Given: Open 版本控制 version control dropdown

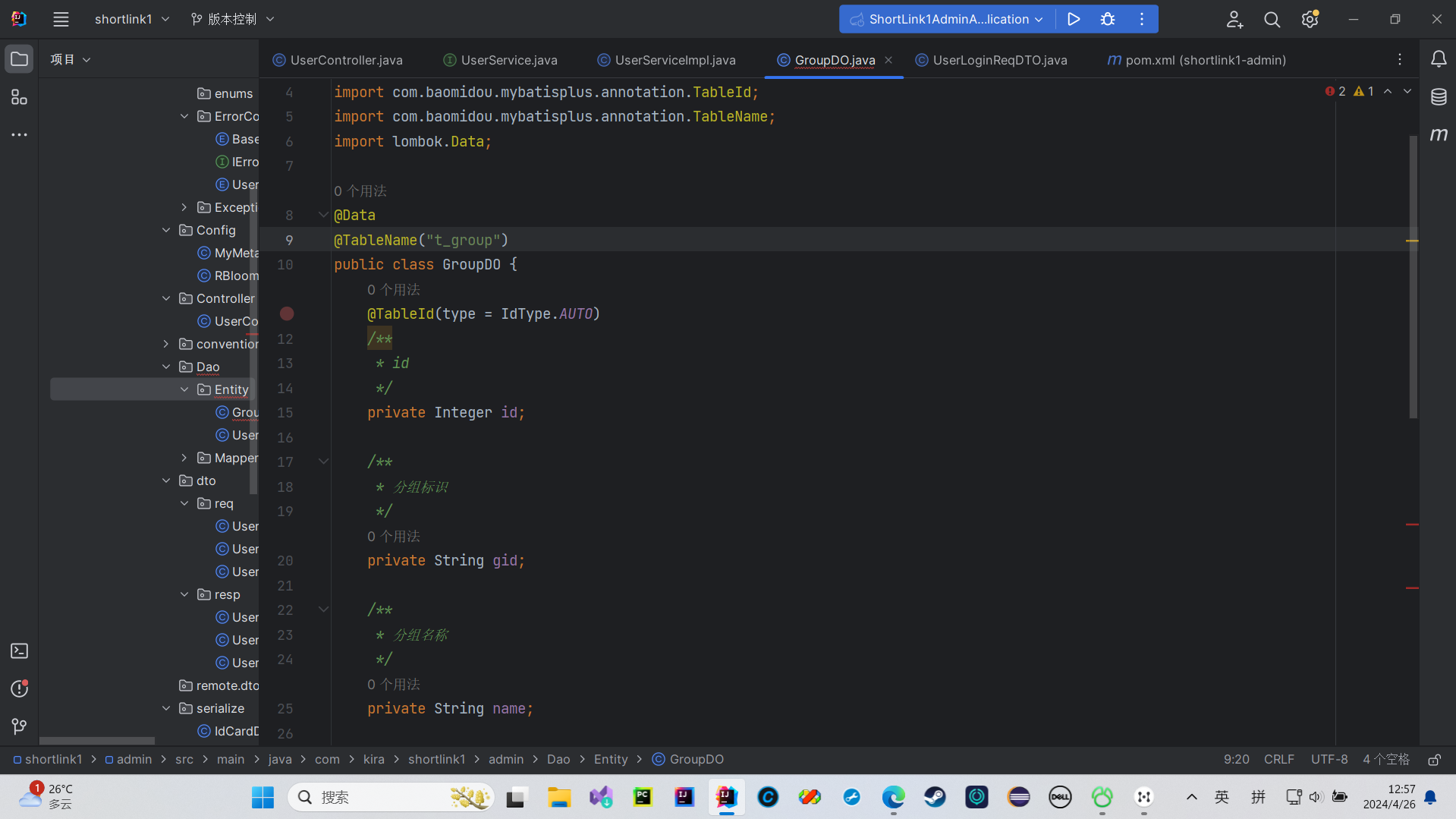Looking at the screenshot, I should (x=232, y=19).
